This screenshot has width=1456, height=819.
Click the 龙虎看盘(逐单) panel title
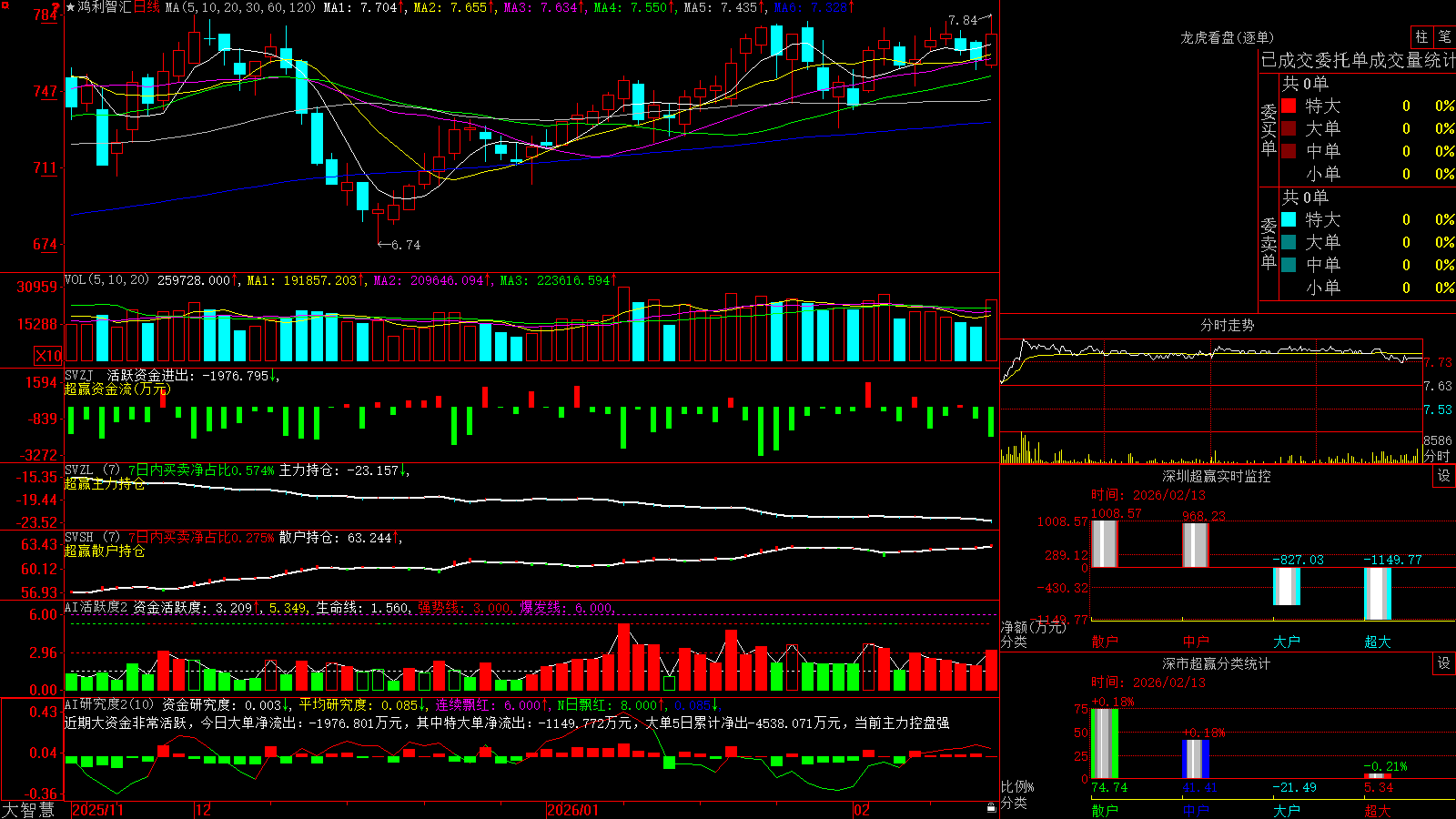click(x=1227, y=37)
